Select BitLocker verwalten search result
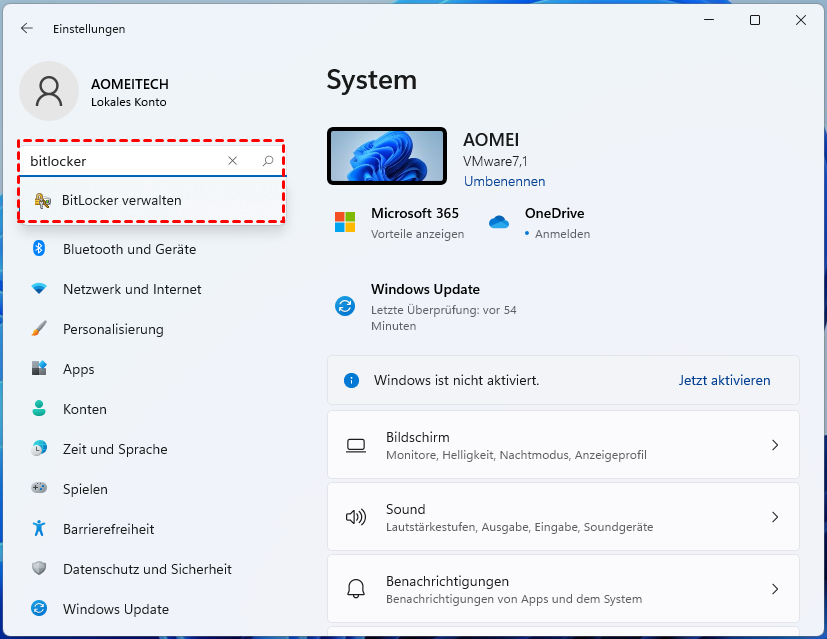Image resolution: width=827 pixels, height=639 pixels. [x=152, y=200]
